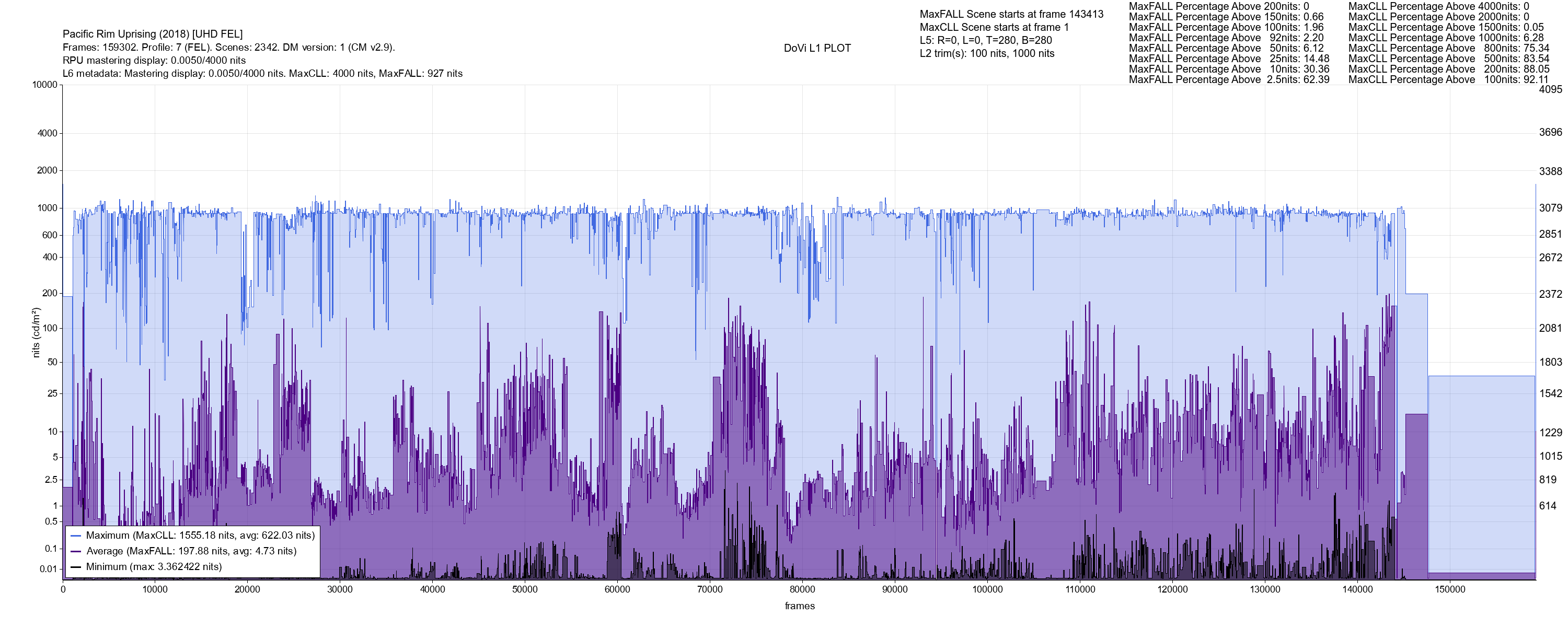Click the blue Maximum legend line swatch
The image size is (1568, 627).
click(76, 536)
